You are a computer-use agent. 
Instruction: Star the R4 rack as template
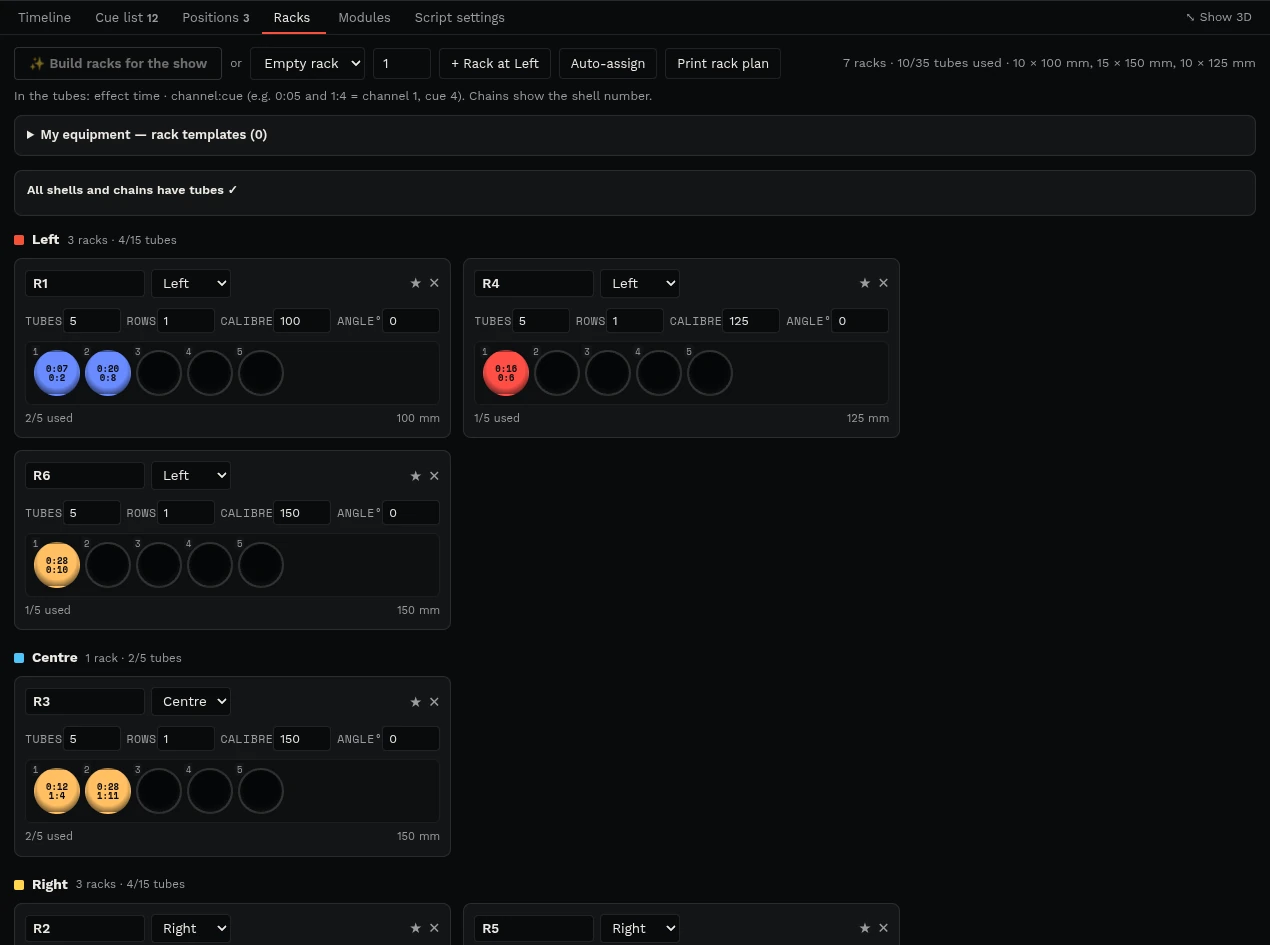coord(865,283)
